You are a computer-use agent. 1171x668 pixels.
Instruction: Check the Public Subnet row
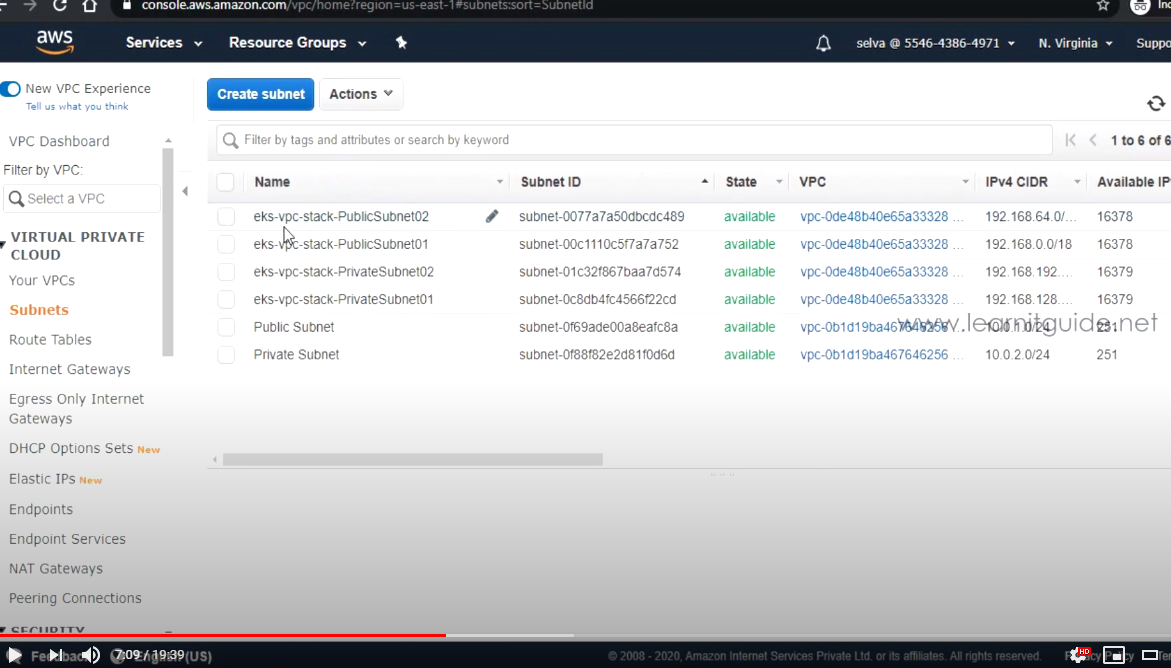(x=226, y=327)
